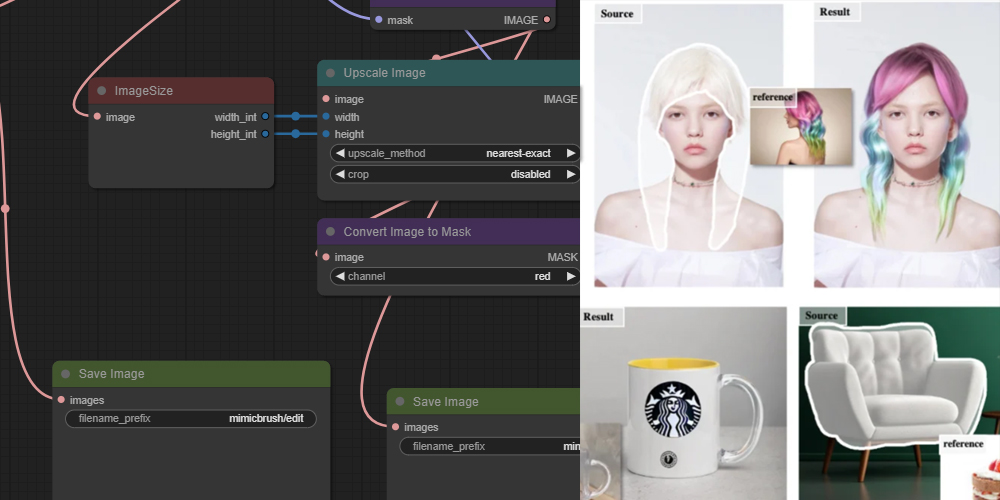Collapse the Convert Image to Mask node dot

pos(330,232)
